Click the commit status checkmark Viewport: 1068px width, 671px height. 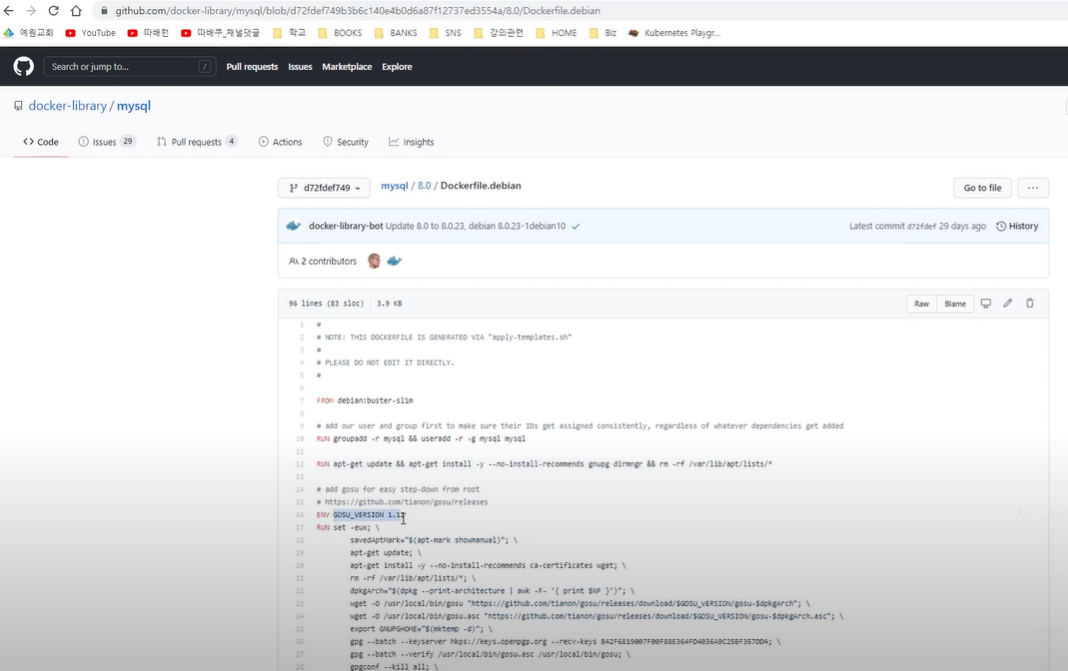pos(576,226)
